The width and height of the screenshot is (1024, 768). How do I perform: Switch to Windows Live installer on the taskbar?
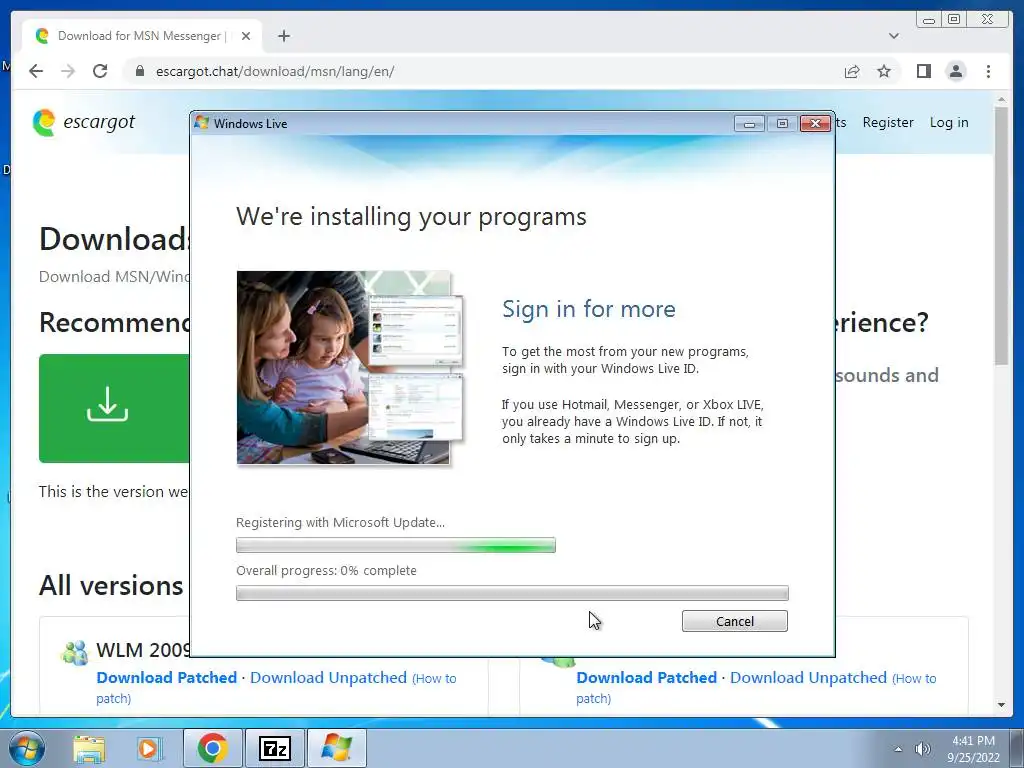336,748
